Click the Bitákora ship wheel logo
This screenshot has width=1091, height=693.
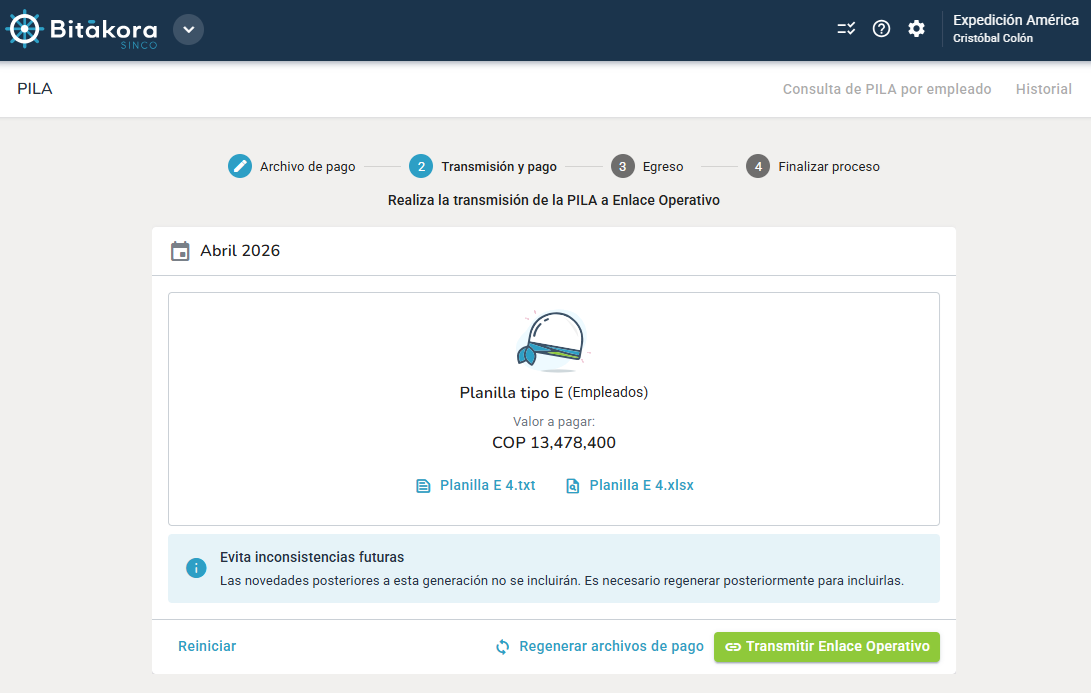(x=25, y=29)
